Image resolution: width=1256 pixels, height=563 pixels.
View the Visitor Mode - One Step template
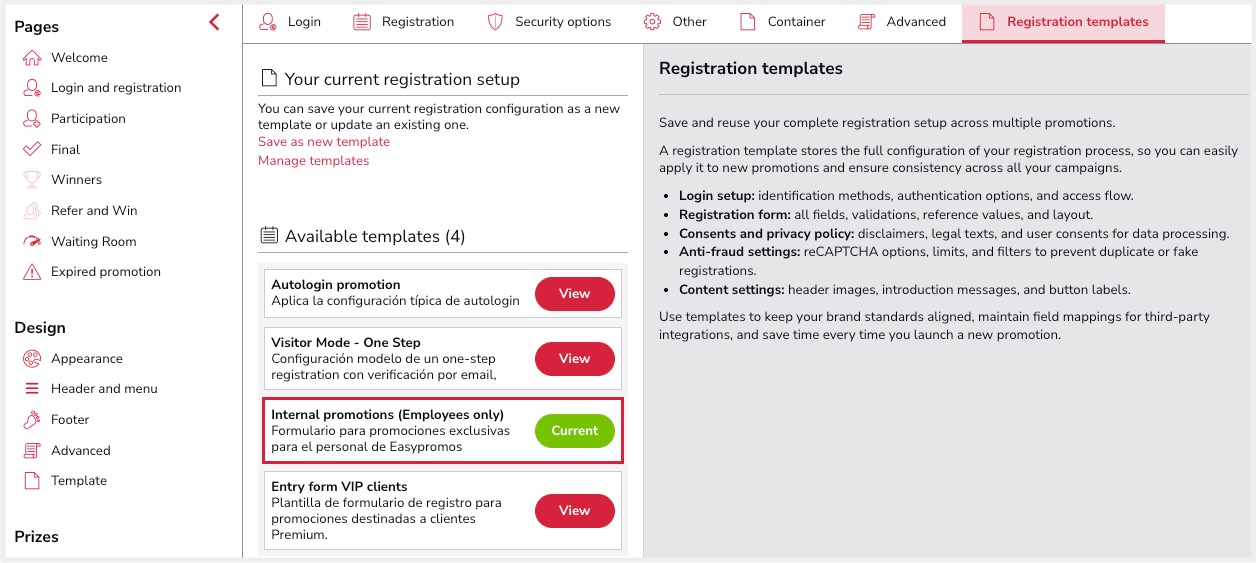point(574,359)
